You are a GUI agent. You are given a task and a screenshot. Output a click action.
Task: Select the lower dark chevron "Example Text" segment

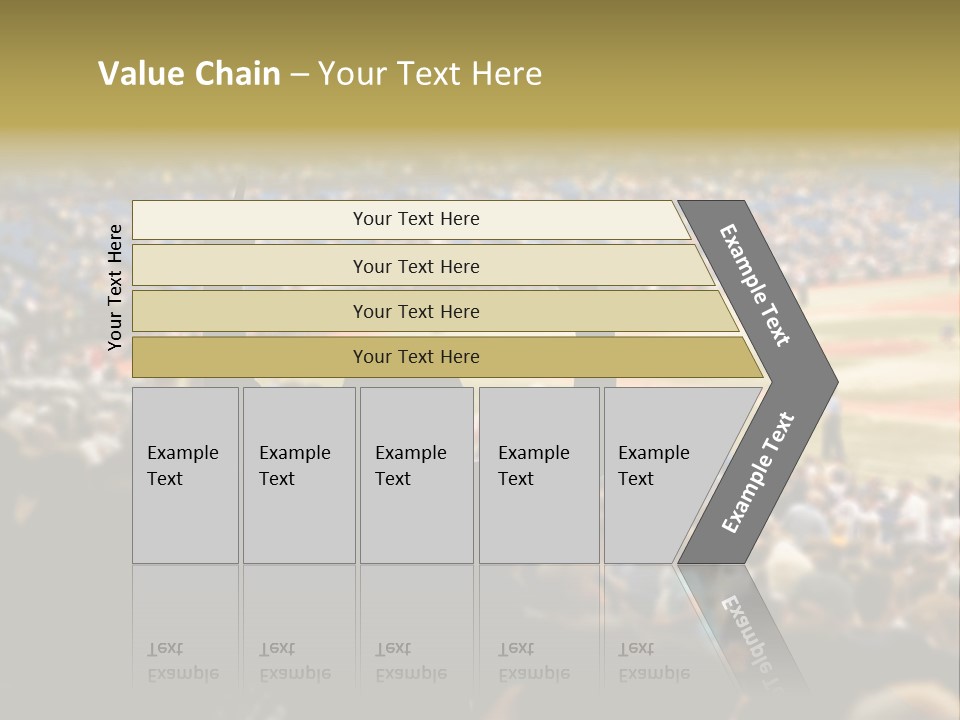(757, 472)
